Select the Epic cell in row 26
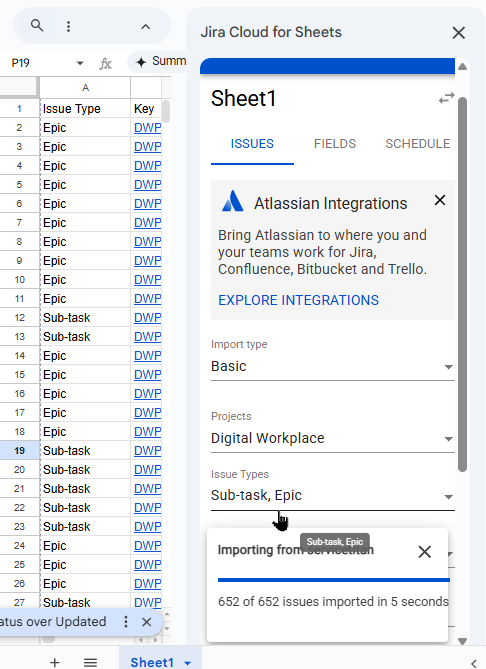The height and width of the screenshot is (669, 486). point(85,584)
